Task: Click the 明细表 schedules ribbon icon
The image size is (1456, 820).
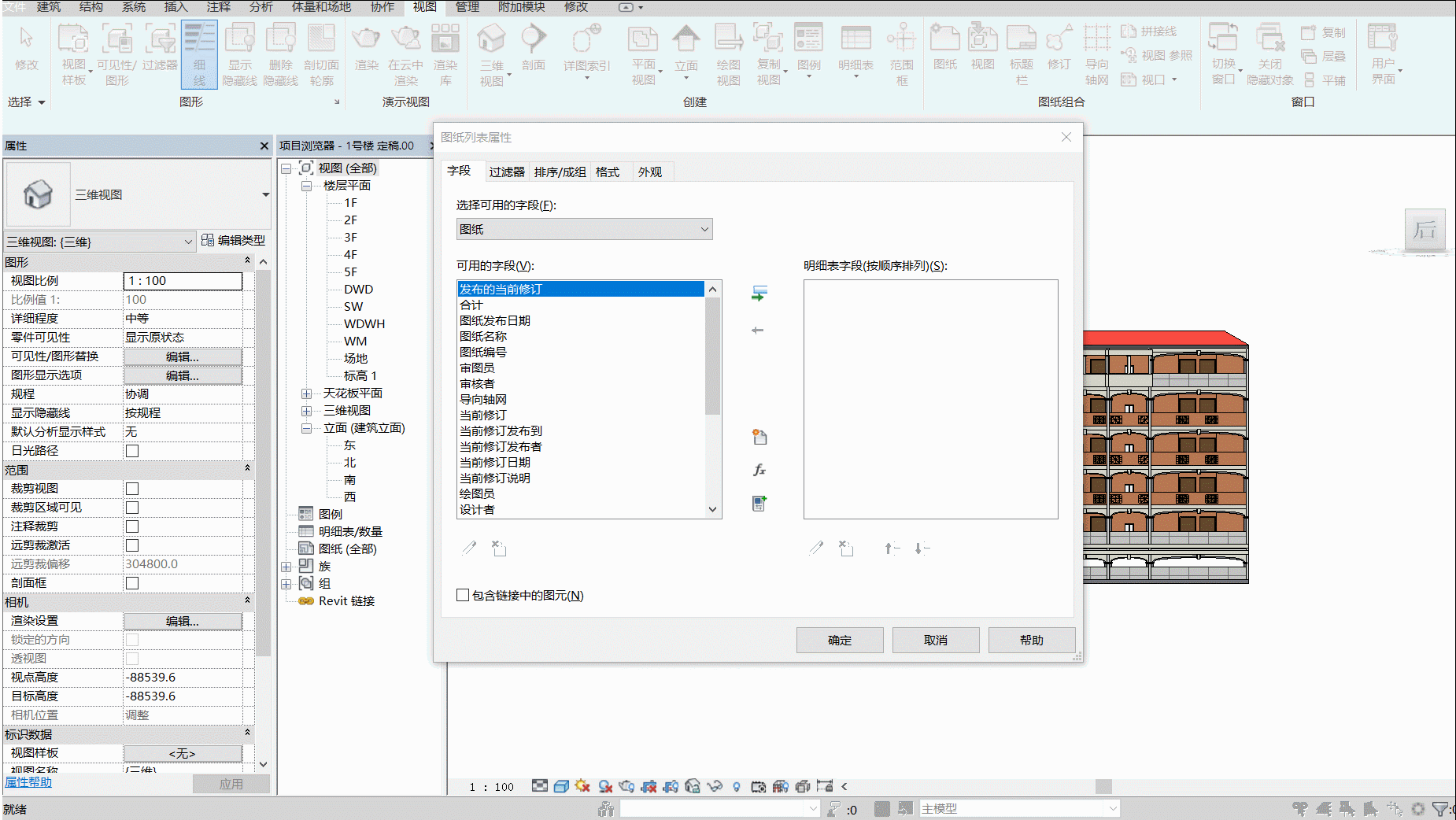Action: 855,49
